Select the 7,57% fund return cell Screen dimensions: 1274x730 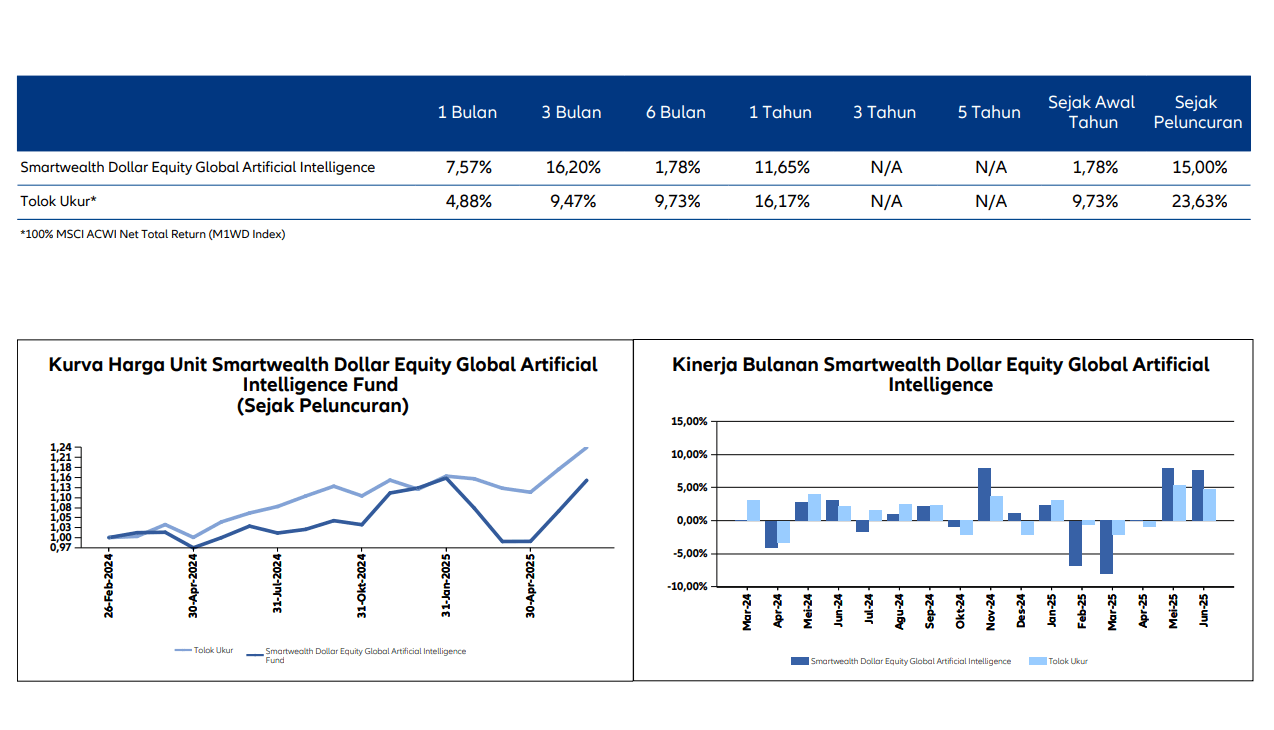(x=468, y=168)
